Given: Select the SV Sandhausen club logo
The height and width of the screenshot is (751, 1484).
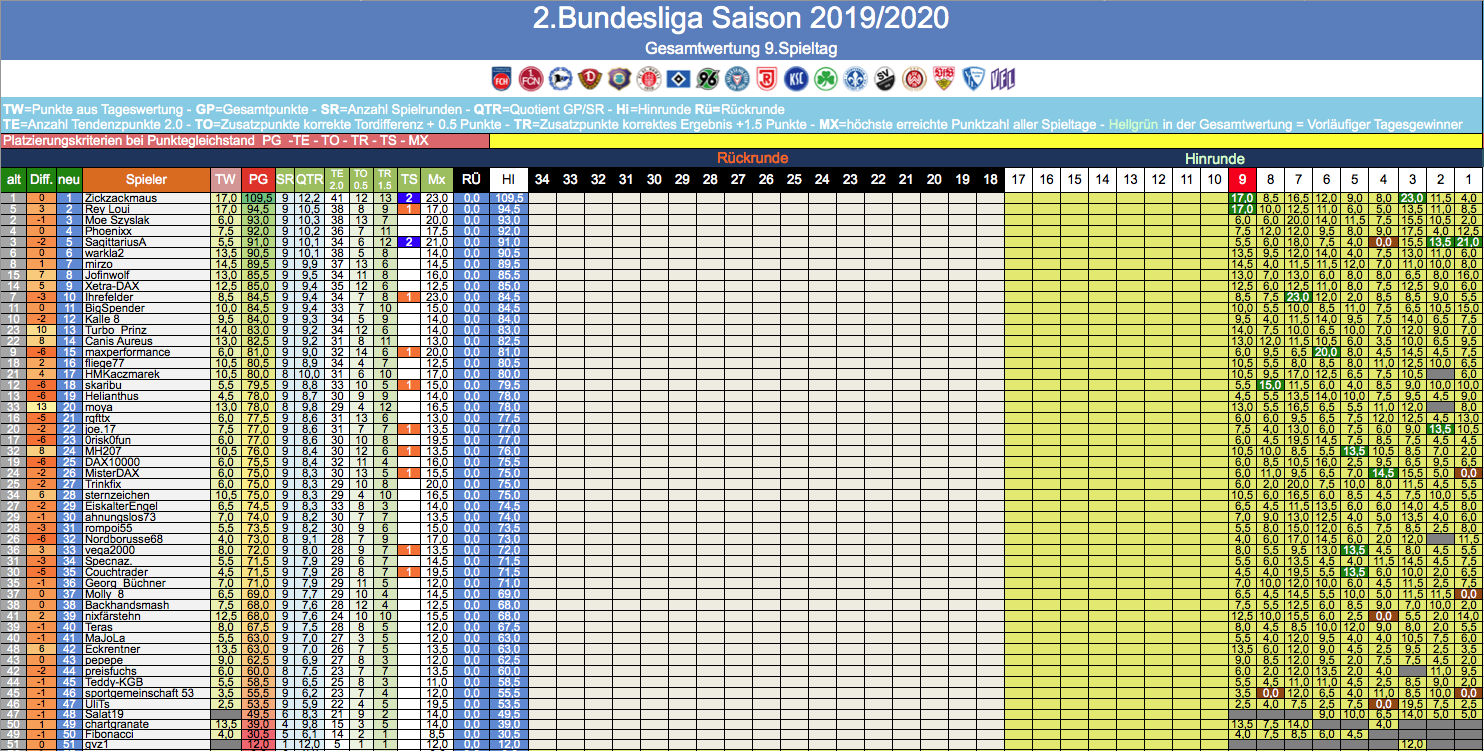Looking at the screenshot, I should click(x=885, y=79).
